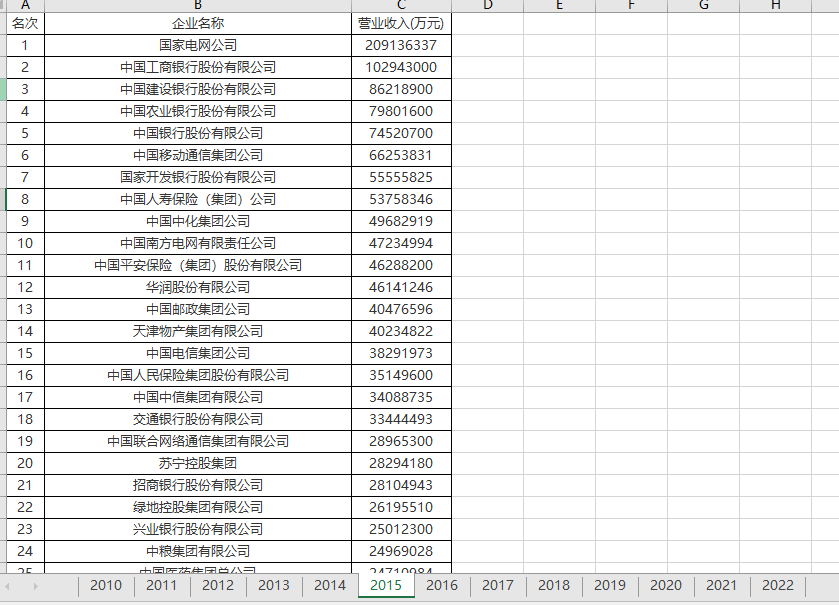Click the 名次 header cell

pyautogui.click(x=25, y=24)
